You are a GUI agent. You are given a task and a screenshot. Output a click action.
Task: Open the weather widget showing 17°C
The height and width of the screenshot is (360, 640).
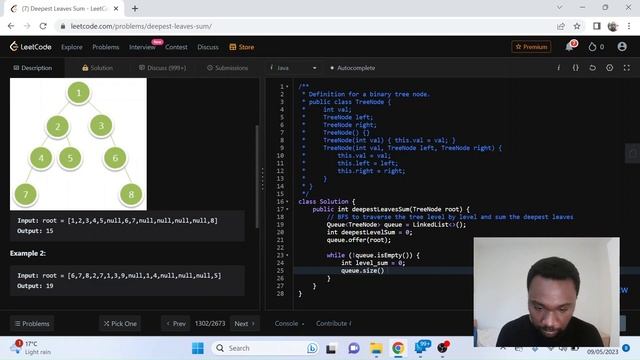click(x=32, y=347)
